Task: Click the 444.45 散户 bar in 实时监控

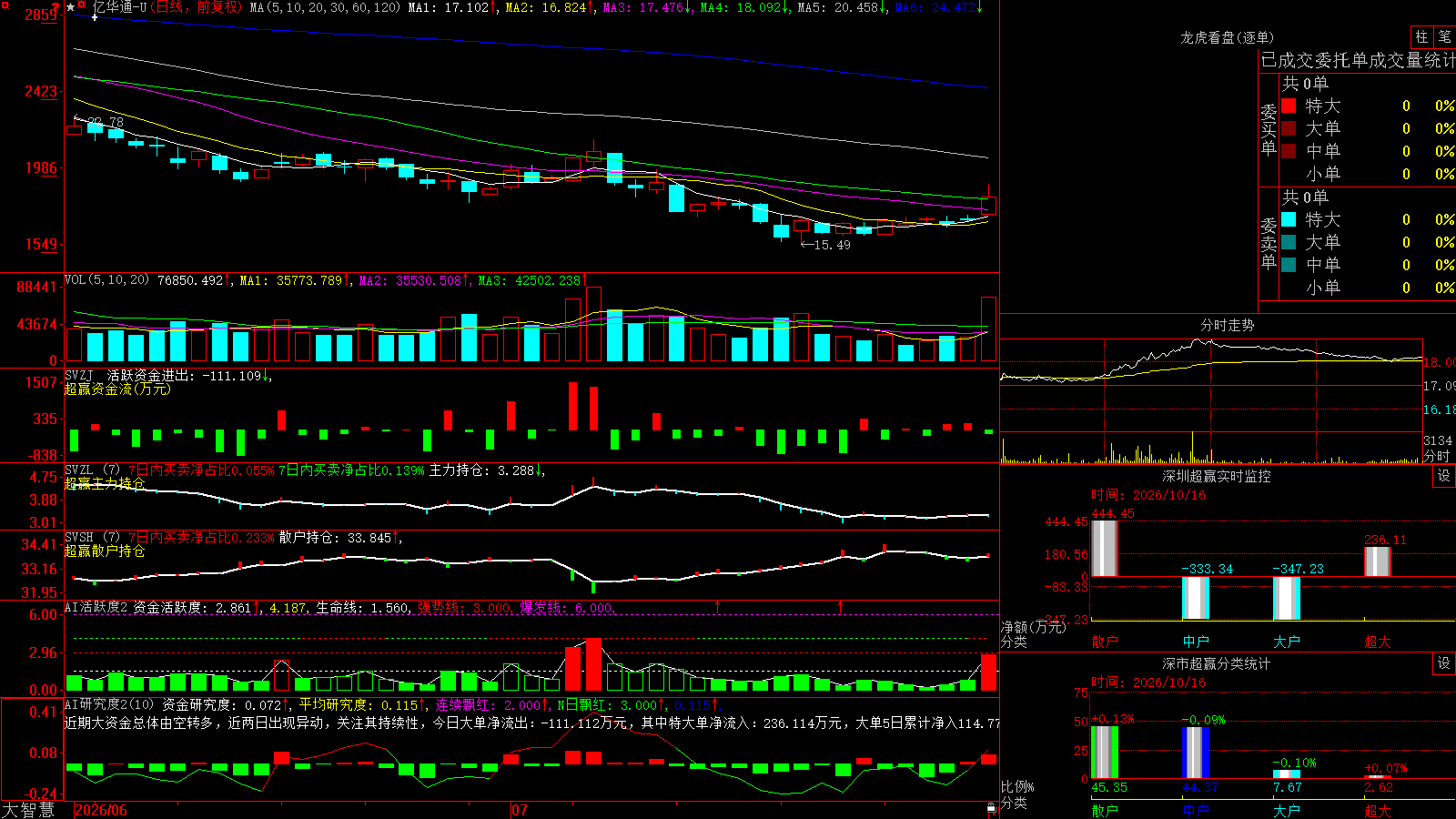Action: coord(1105,549)
